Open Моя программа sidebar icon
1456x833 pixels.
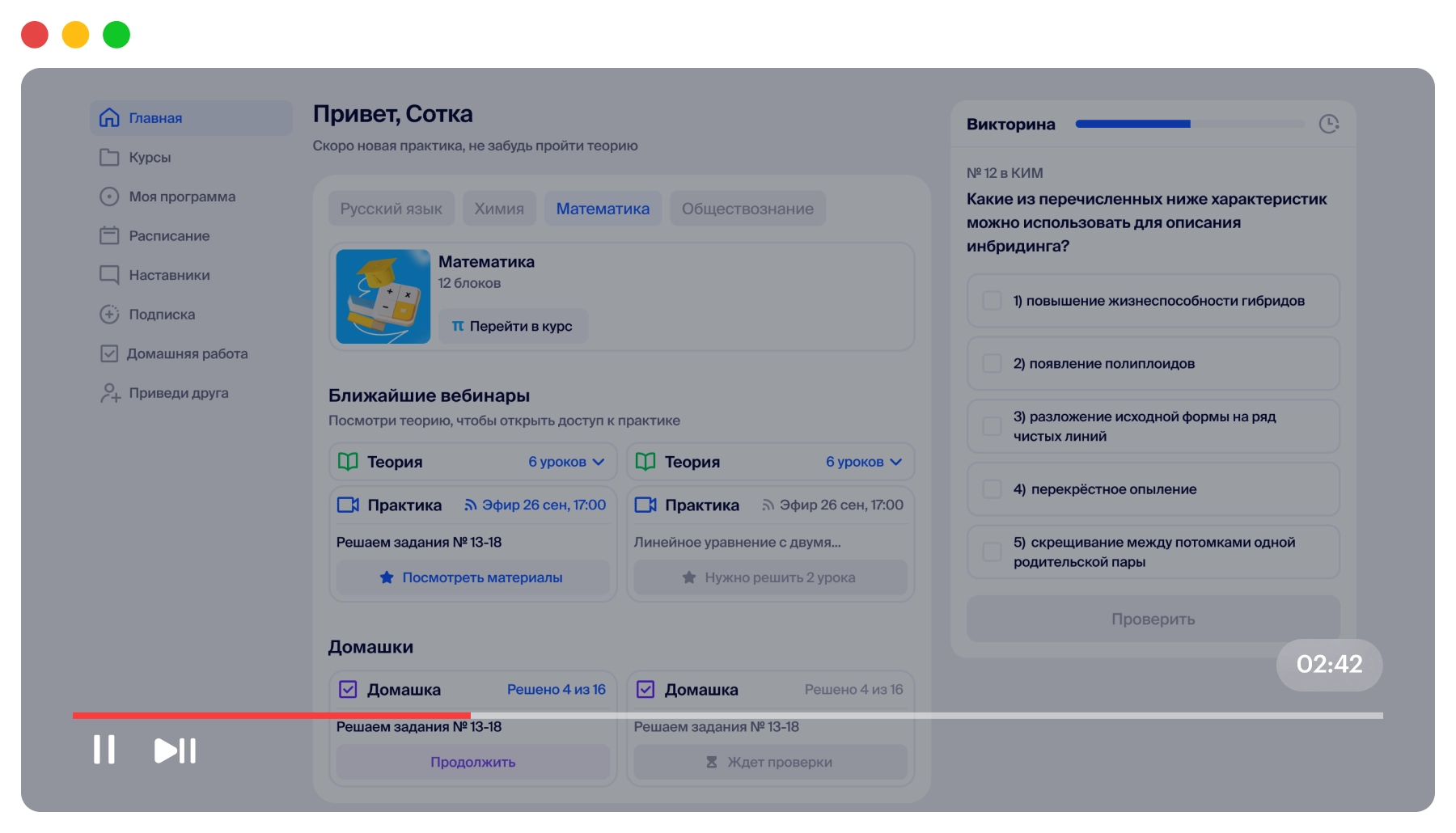click(x=109, y=197)
